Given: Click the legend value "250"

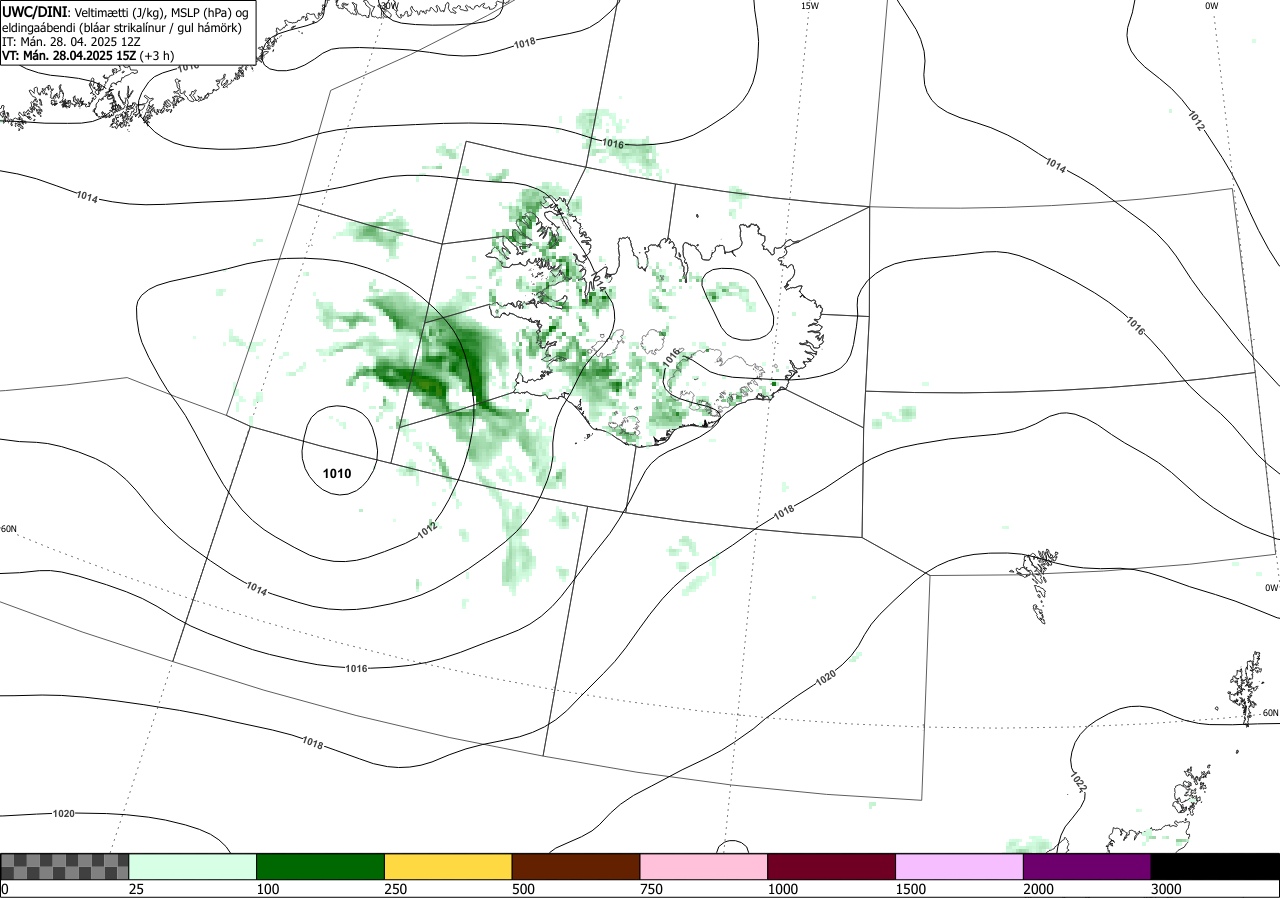Looking at the screenshot, I should [x=395, y=889].
